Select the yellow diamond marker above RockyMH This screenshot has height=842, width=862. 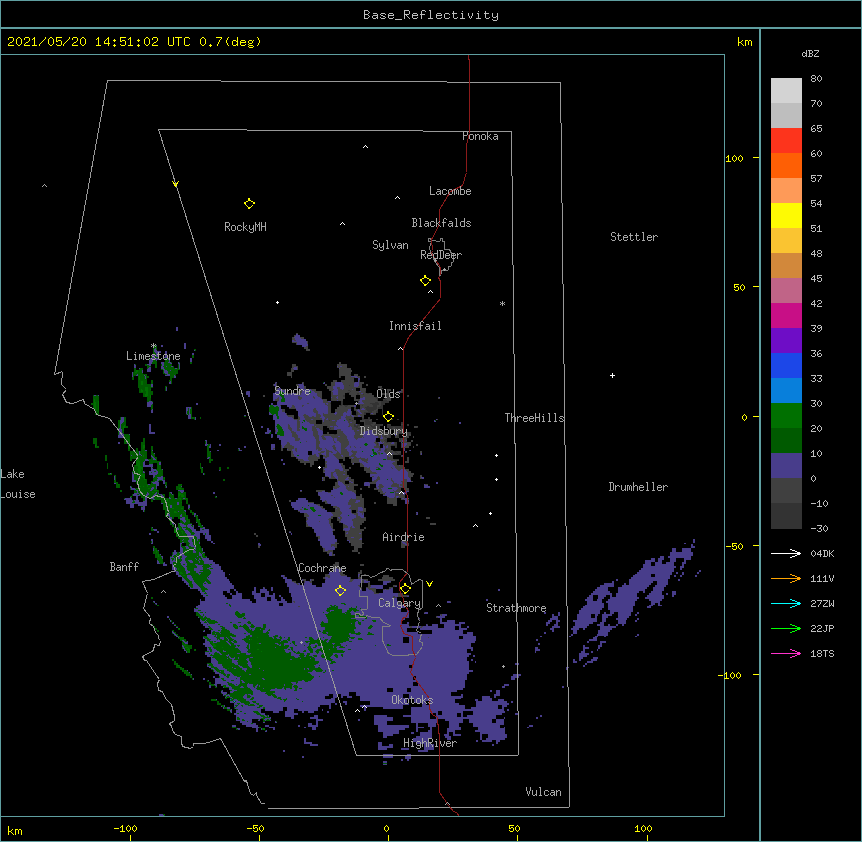249,204
